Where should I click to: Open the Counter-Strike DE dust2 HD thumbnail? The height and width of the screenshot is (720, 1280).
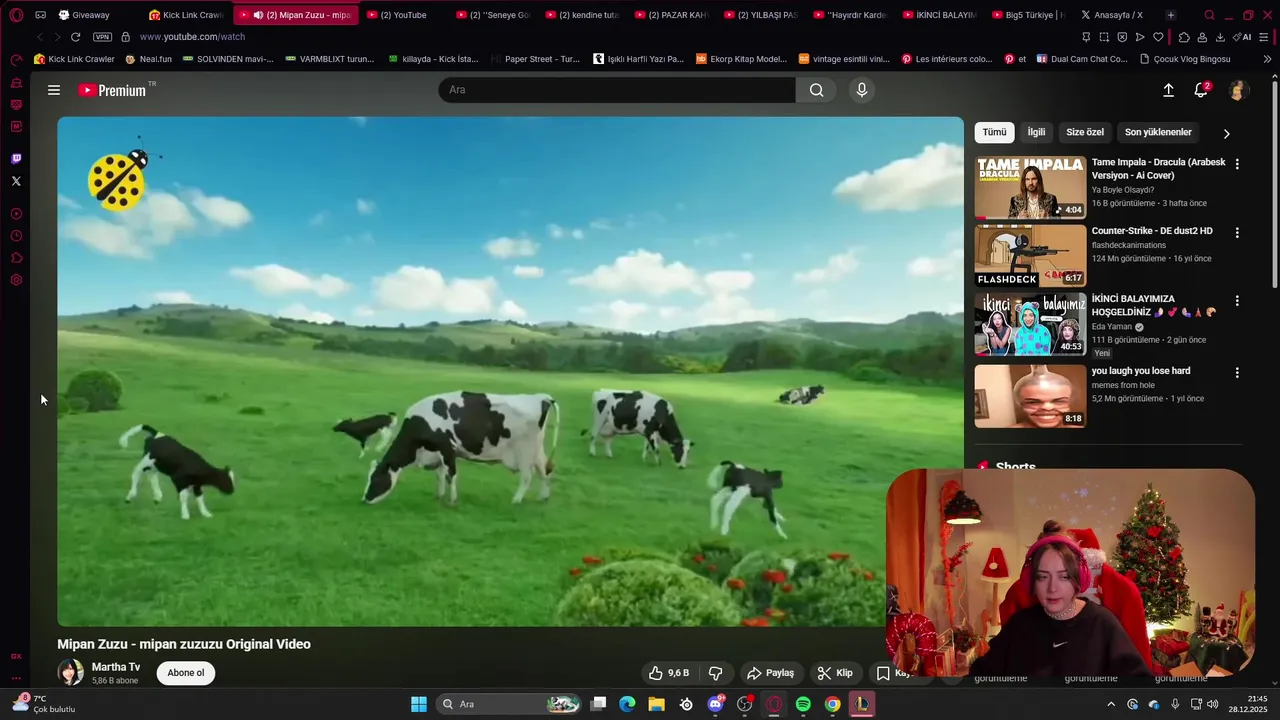click(1030, 256)
